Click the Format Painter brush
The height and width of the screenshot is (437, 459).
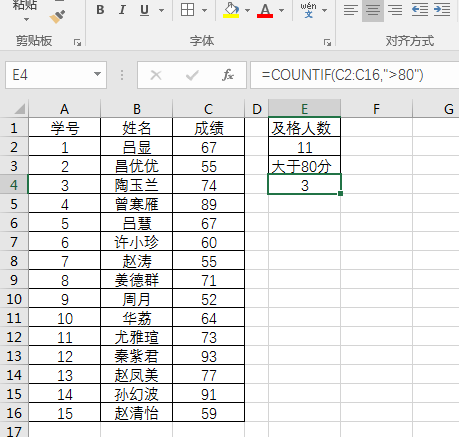[57, 16]
